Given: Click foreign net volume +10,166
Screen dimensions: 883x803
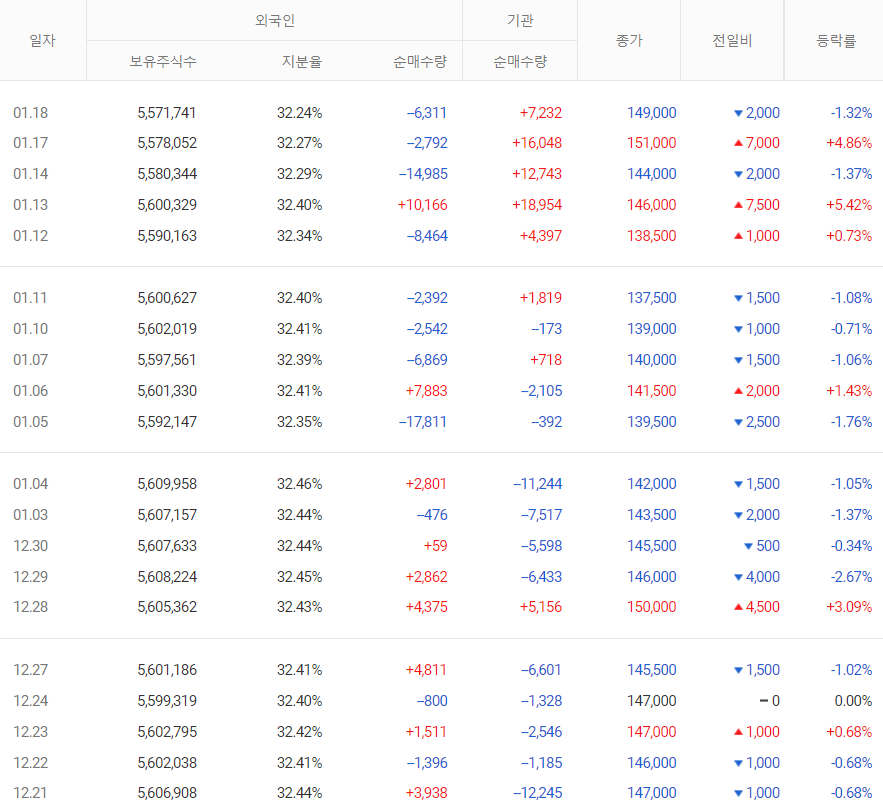Looking at the screenshot, I should tap(422, 205).
